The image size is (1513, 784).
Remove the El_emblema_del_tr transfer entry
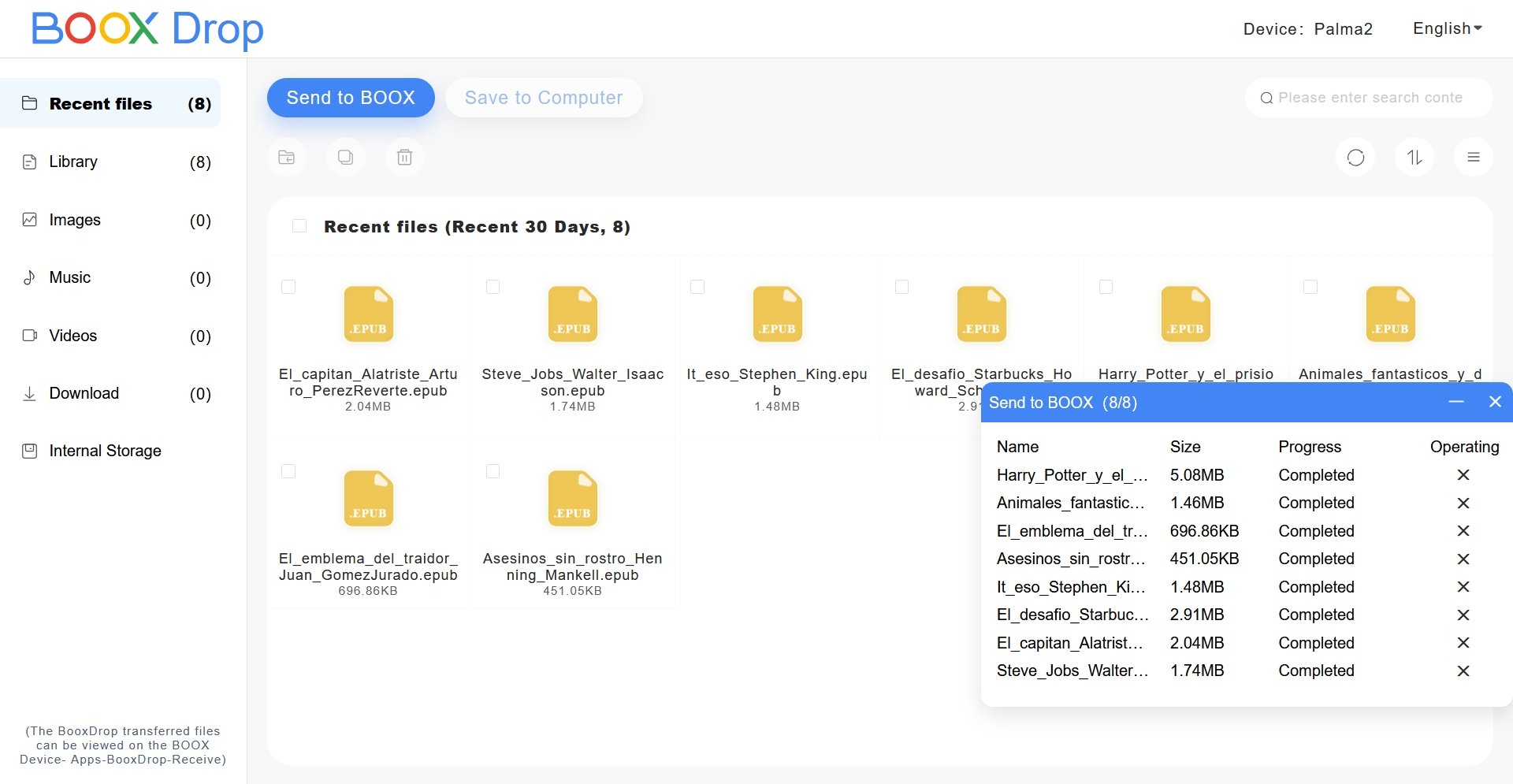[x=1463, y=531]
